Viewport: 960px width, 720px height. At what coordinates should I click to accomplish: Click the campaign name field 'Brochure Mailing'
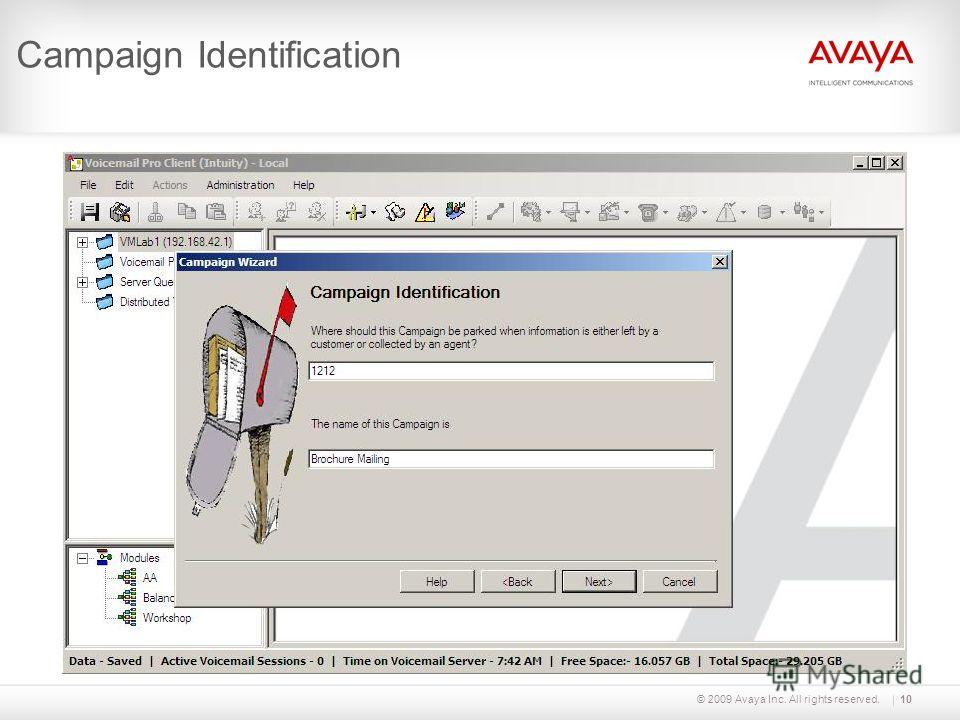pyautogui.click(x=511, y=459)
